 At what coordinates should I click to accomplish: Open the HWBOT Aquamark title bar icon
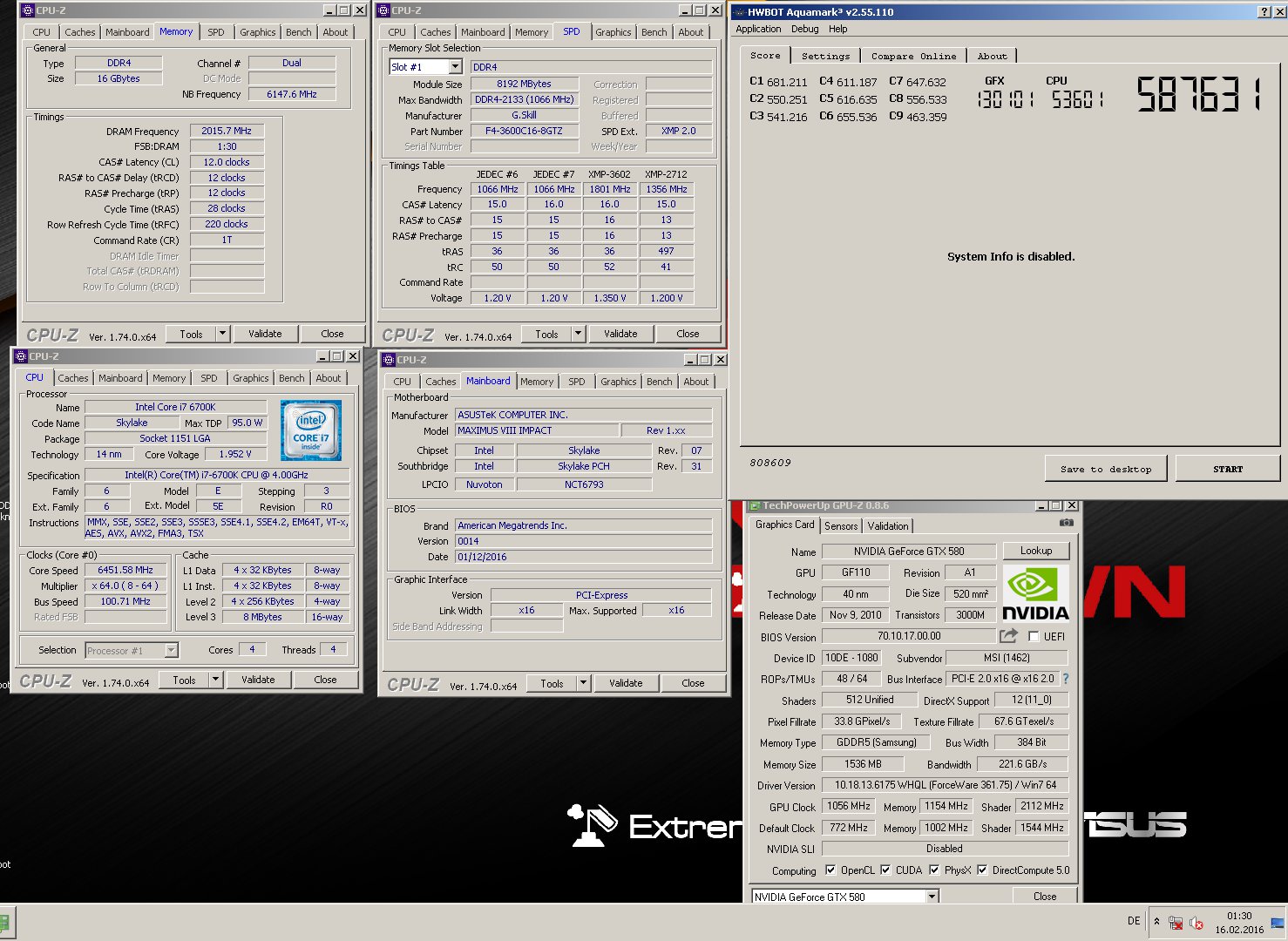[738, 11]
